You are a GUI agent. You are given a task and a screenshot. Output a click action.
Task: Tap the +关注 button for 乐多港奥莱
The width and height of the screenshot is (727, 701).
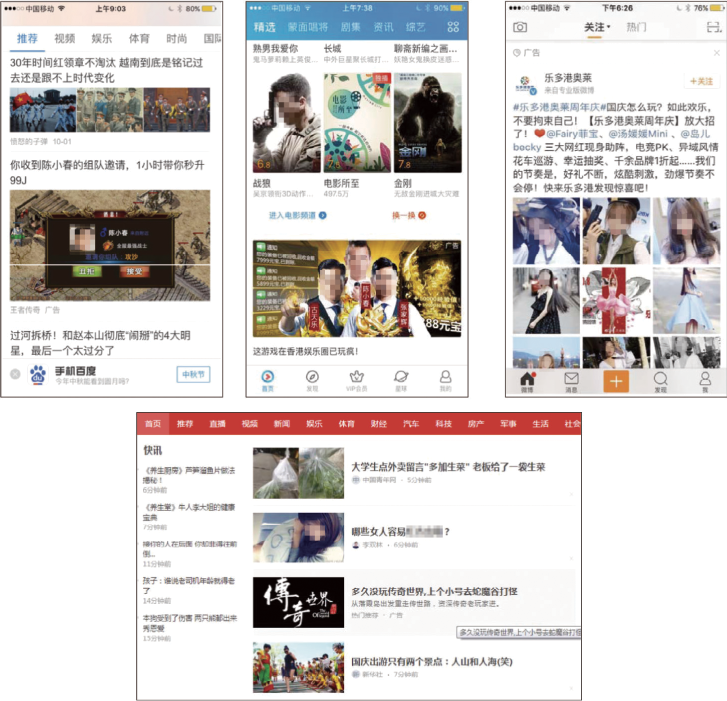[x=701, y=81]
